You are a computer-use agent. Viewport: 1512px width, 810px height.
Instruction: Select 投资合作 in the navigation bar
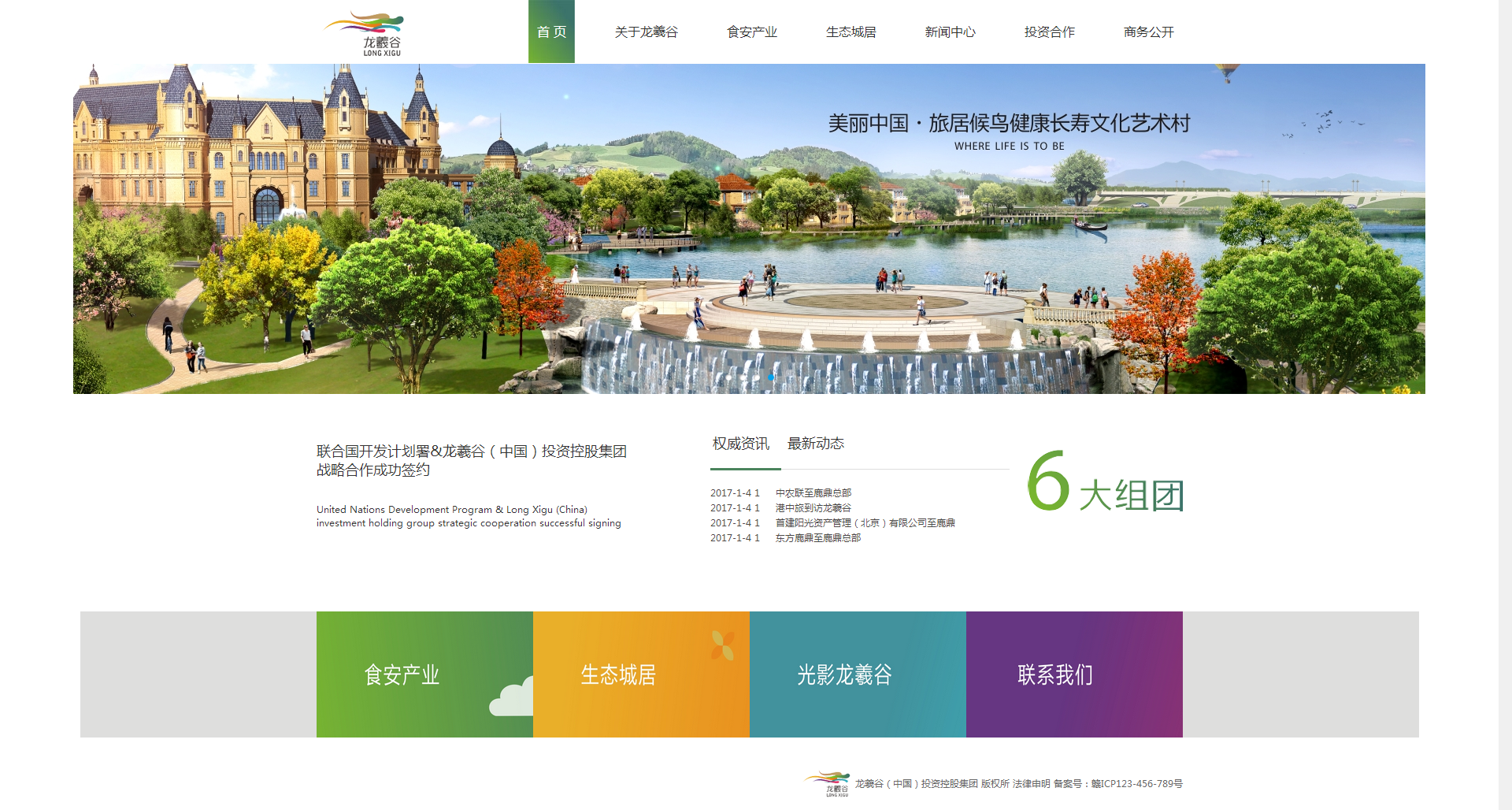1049,32
